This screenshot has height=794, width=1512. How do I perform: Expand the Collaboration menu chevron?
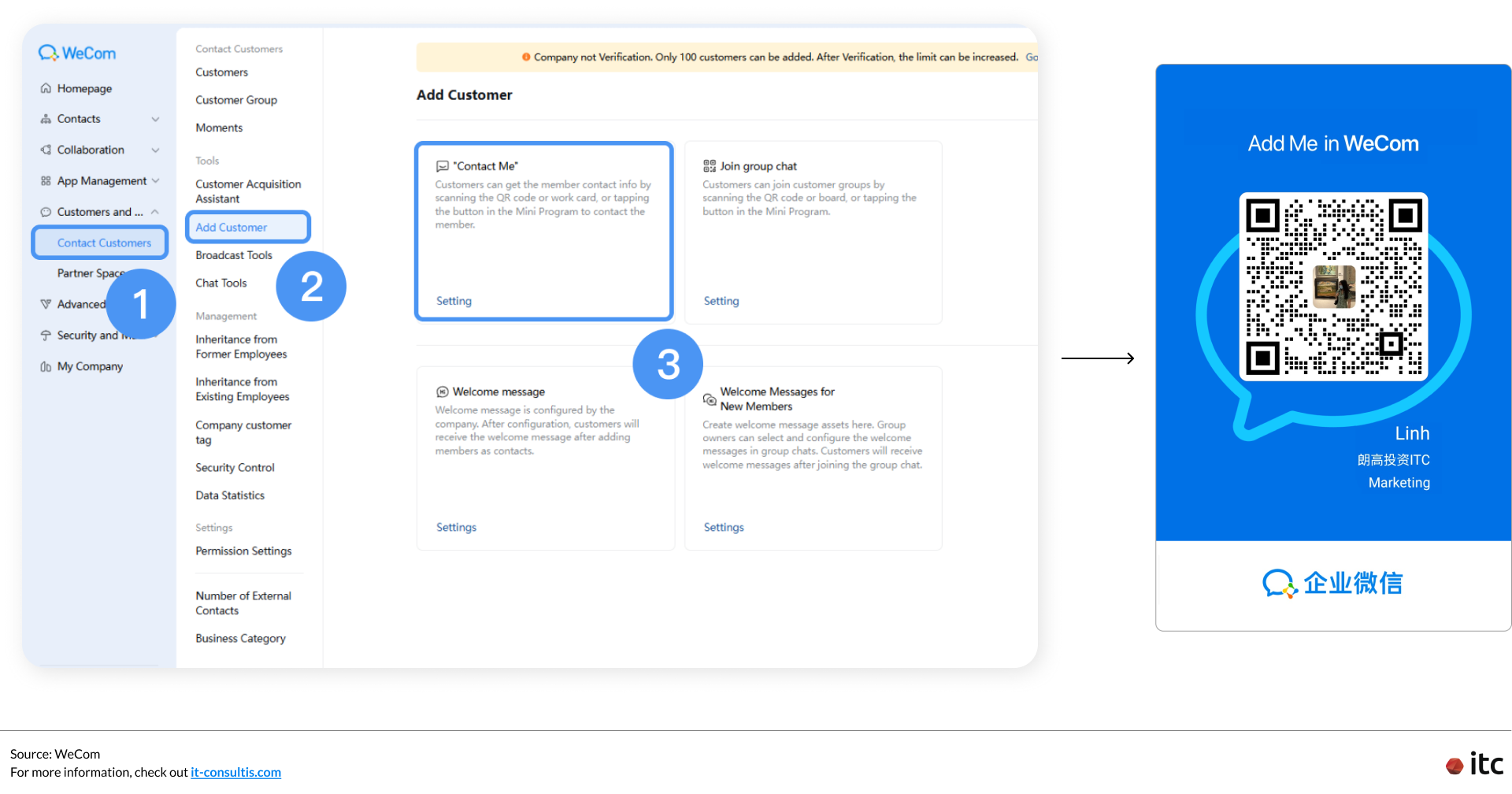(x=155, y=150)
